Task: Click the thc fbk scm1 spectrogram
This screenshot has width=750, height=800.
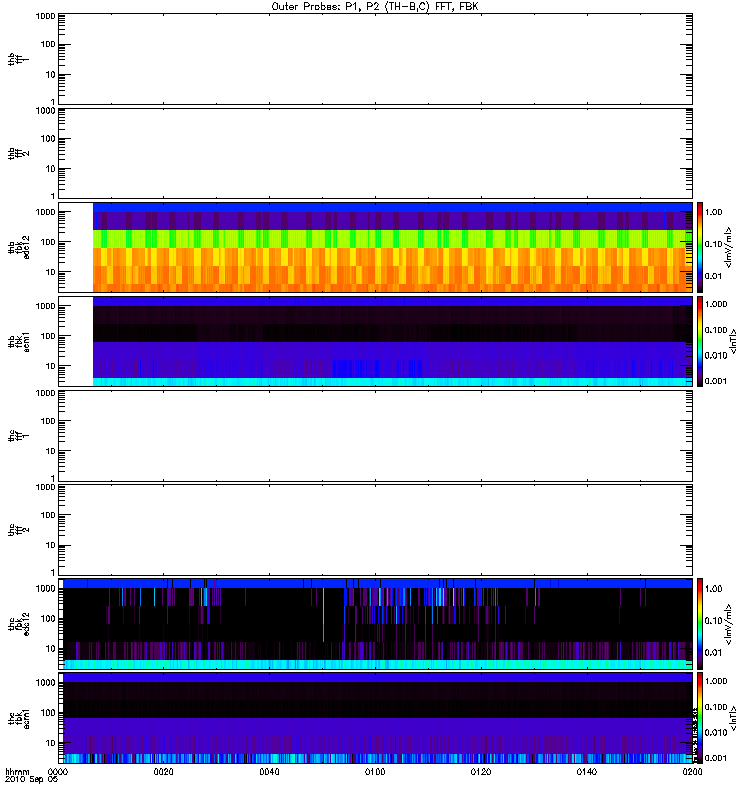Action: [377, 718]
